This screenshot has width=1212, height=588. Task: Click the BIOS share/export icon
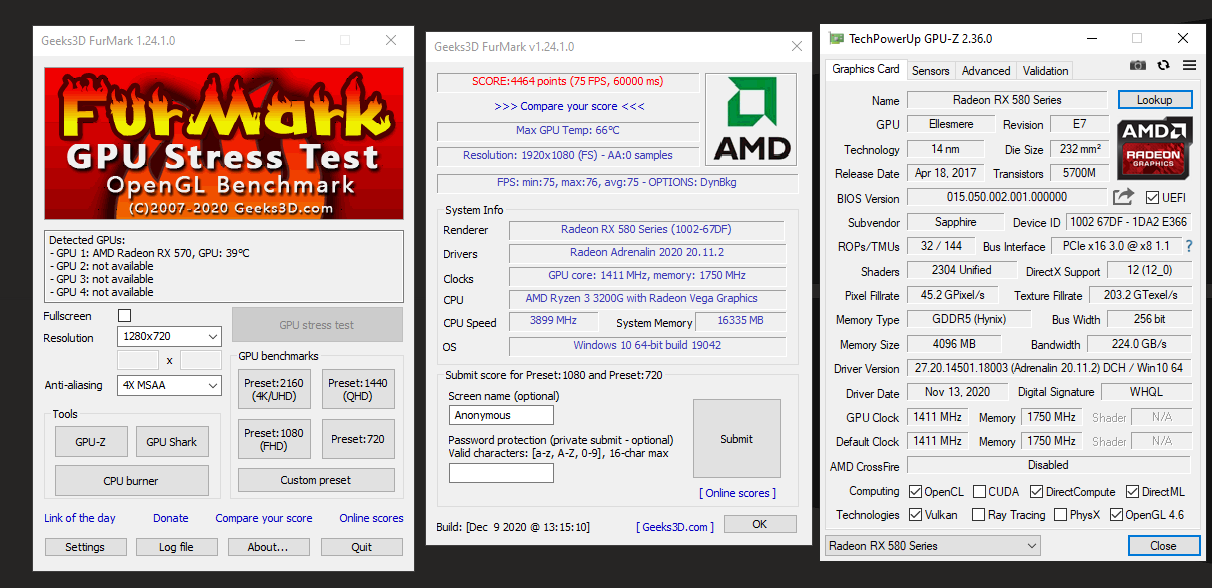pyautogui.click(x=1124, y=197)
